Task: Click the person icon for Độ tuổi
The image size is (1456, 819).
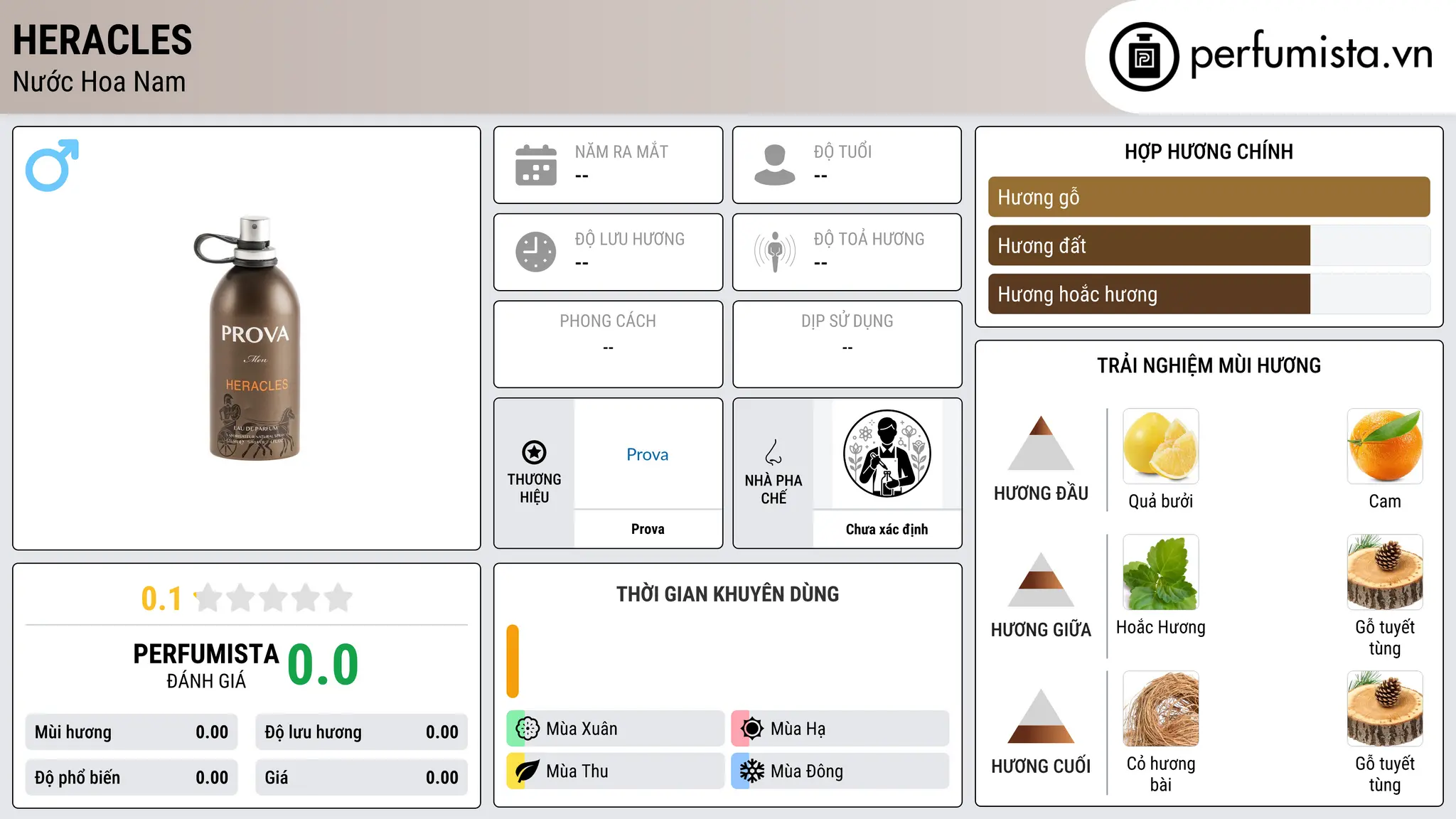Action: click(x=775, y=165)
